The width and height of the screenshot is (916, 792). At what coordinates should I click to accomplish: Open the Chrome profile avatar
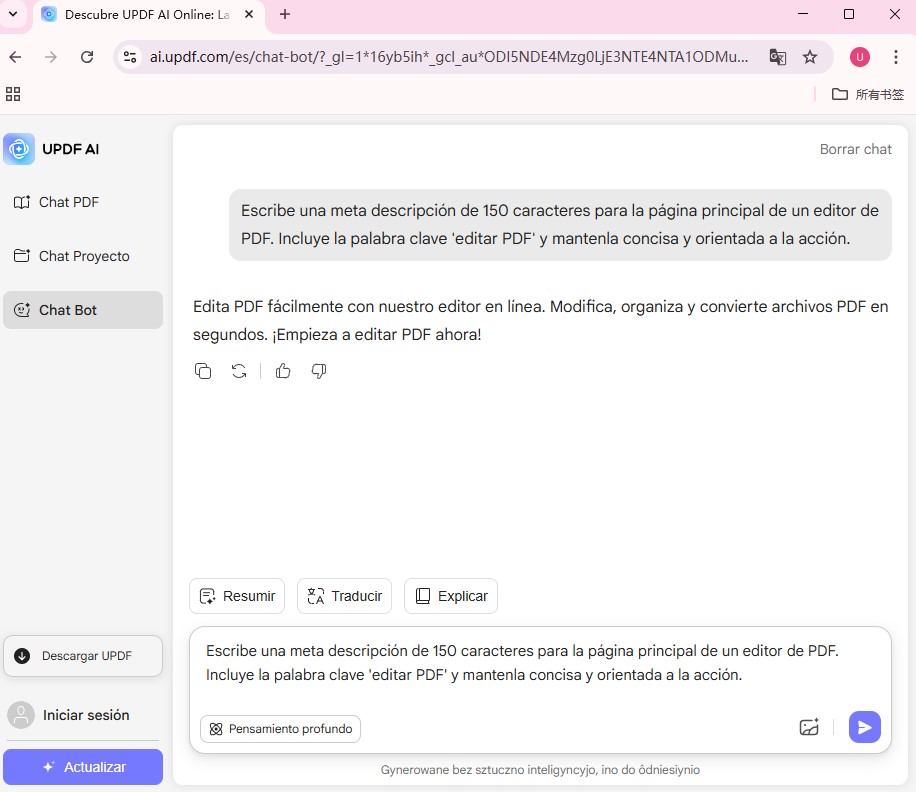859,57
